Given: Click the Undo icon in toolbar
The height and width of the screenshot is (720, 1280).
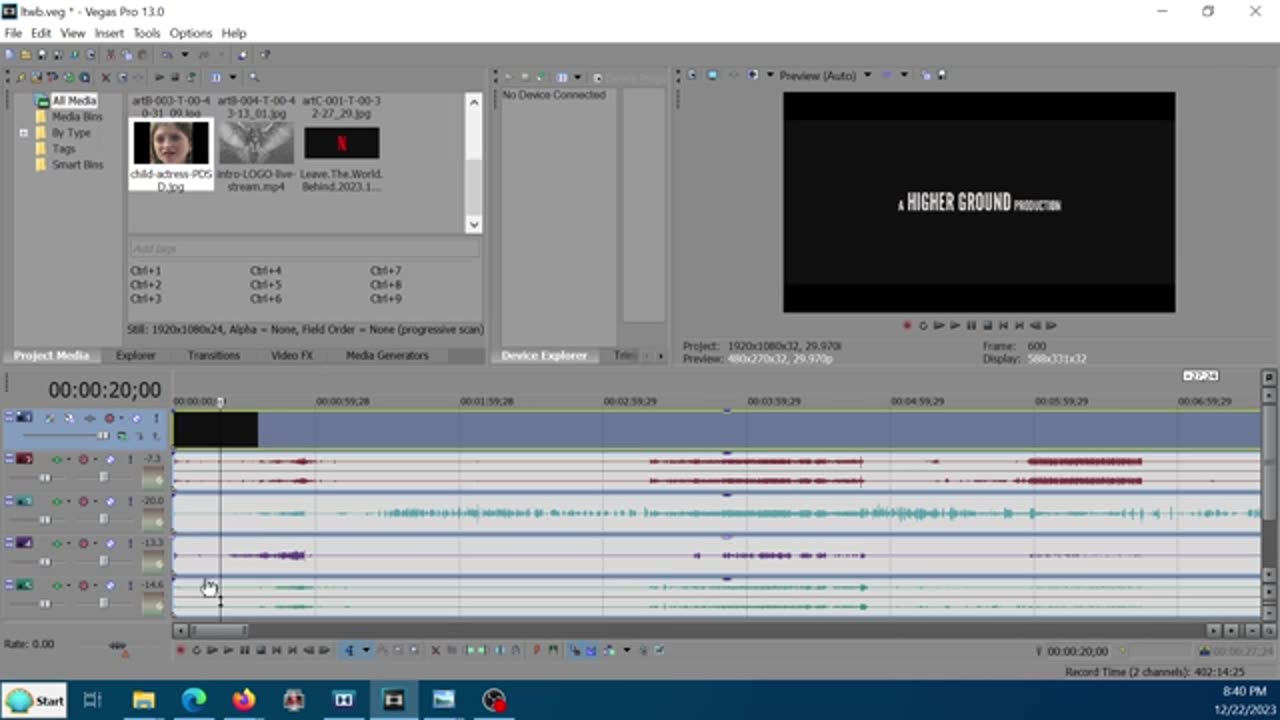Looking at the screenshot, I should pyautogui.click(x=167, y=55).
